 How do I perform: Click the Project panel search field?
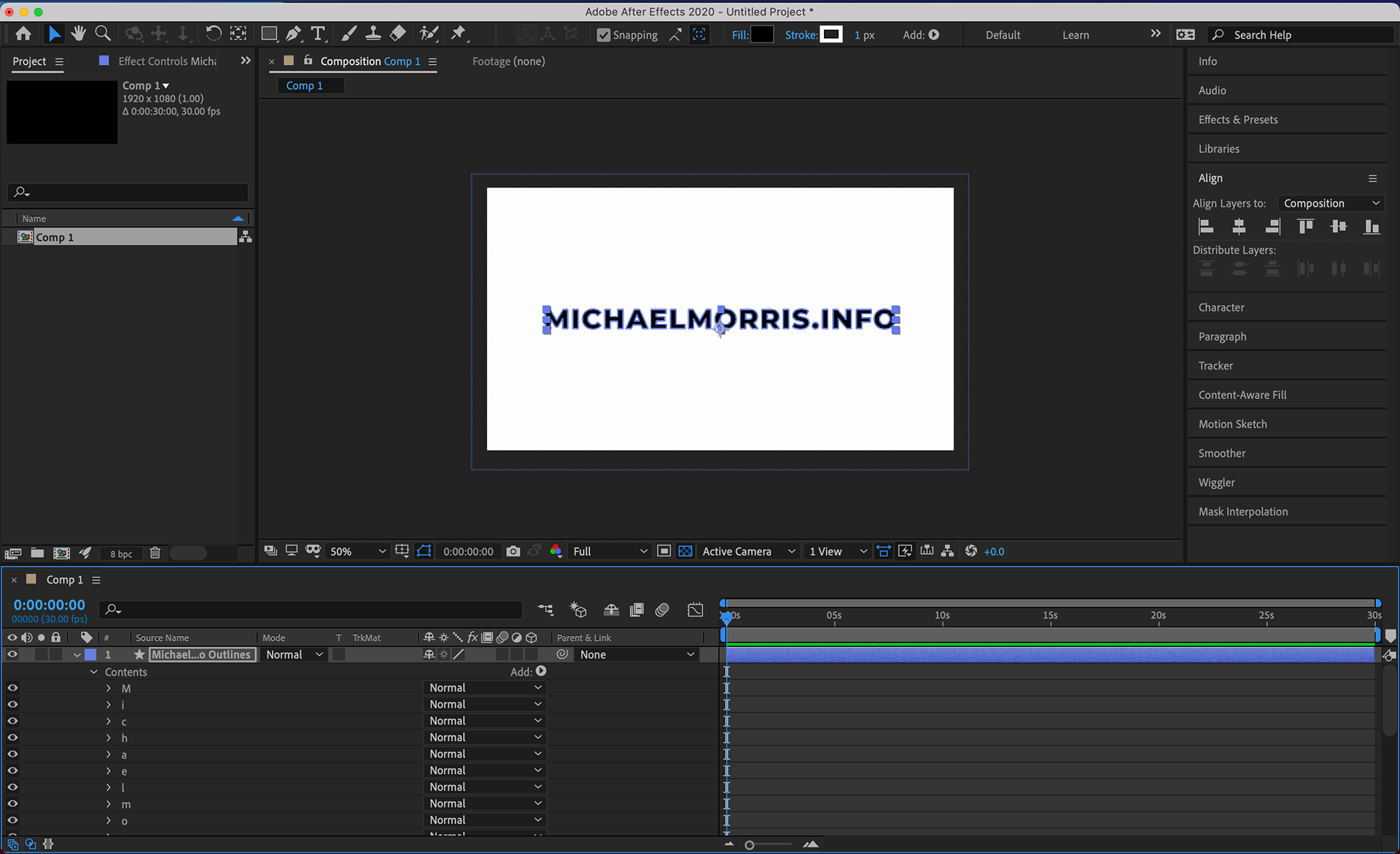point(128,193)
